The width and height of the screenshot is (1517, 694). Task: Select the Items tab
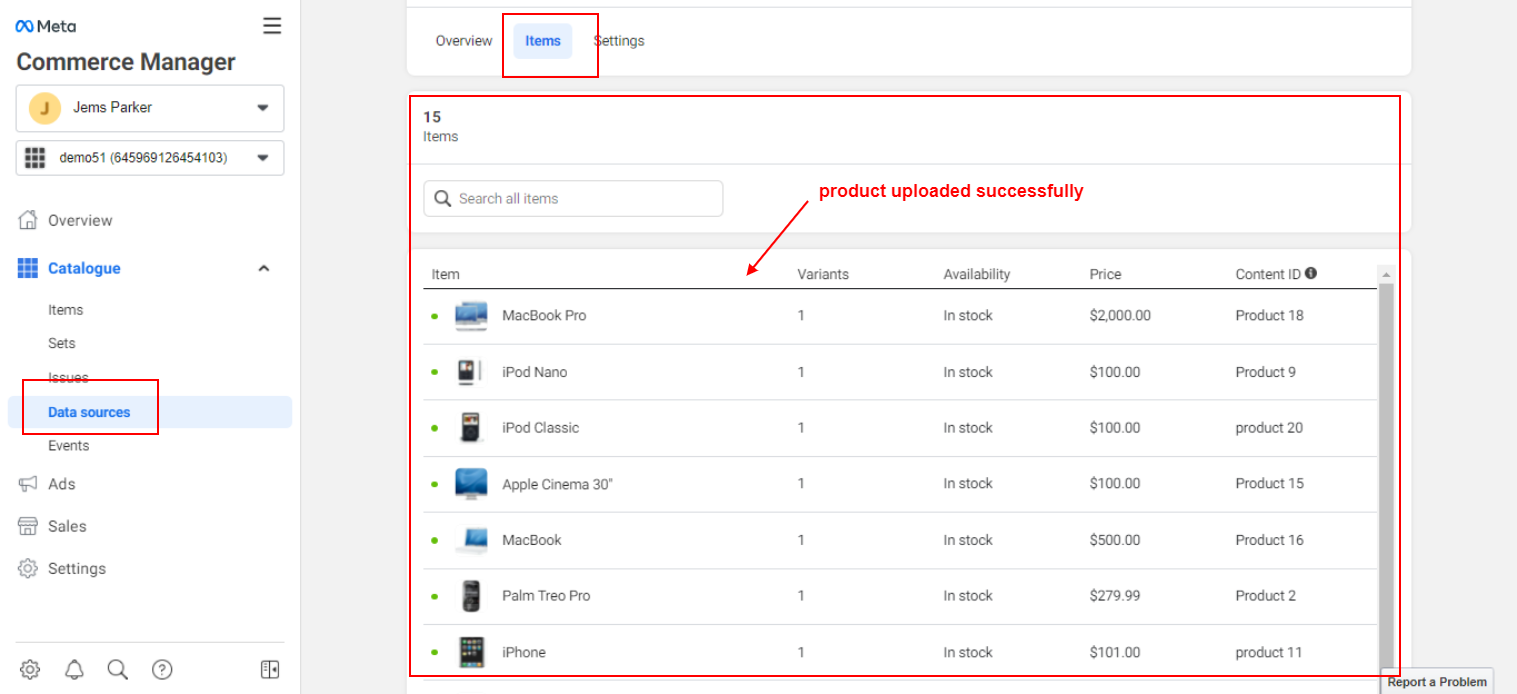[543, 41]
